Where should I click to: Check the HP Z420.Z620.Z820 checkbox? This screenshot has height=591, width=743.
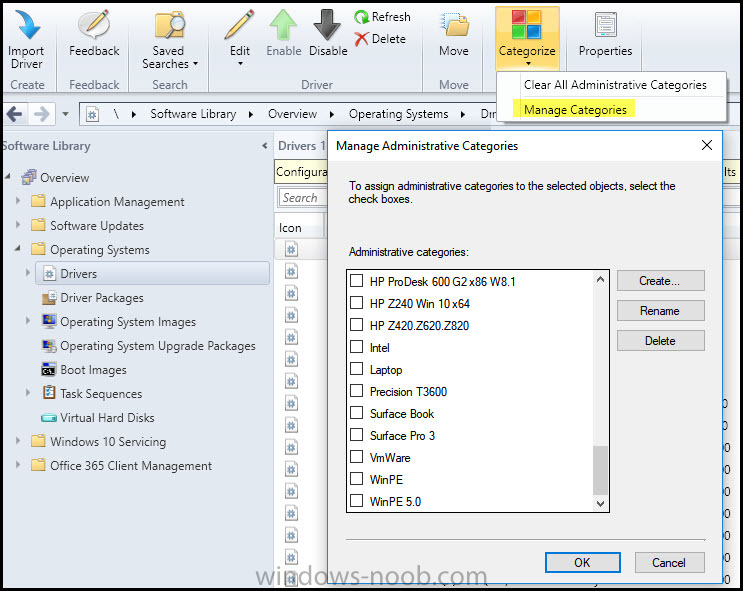point(356,325)
